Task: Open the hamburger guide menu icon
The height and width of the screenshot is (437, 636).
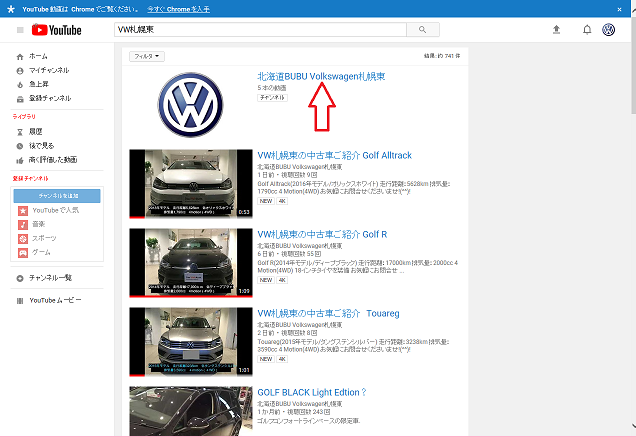Action: [x=20, y=30]
